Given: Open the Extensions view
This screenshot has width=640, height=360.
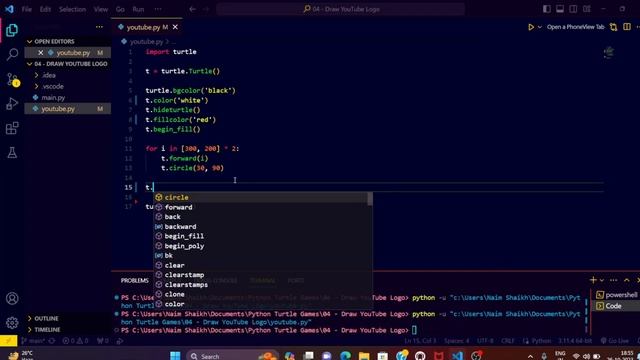Looking at the screenshot, I should tap(12, 128).
